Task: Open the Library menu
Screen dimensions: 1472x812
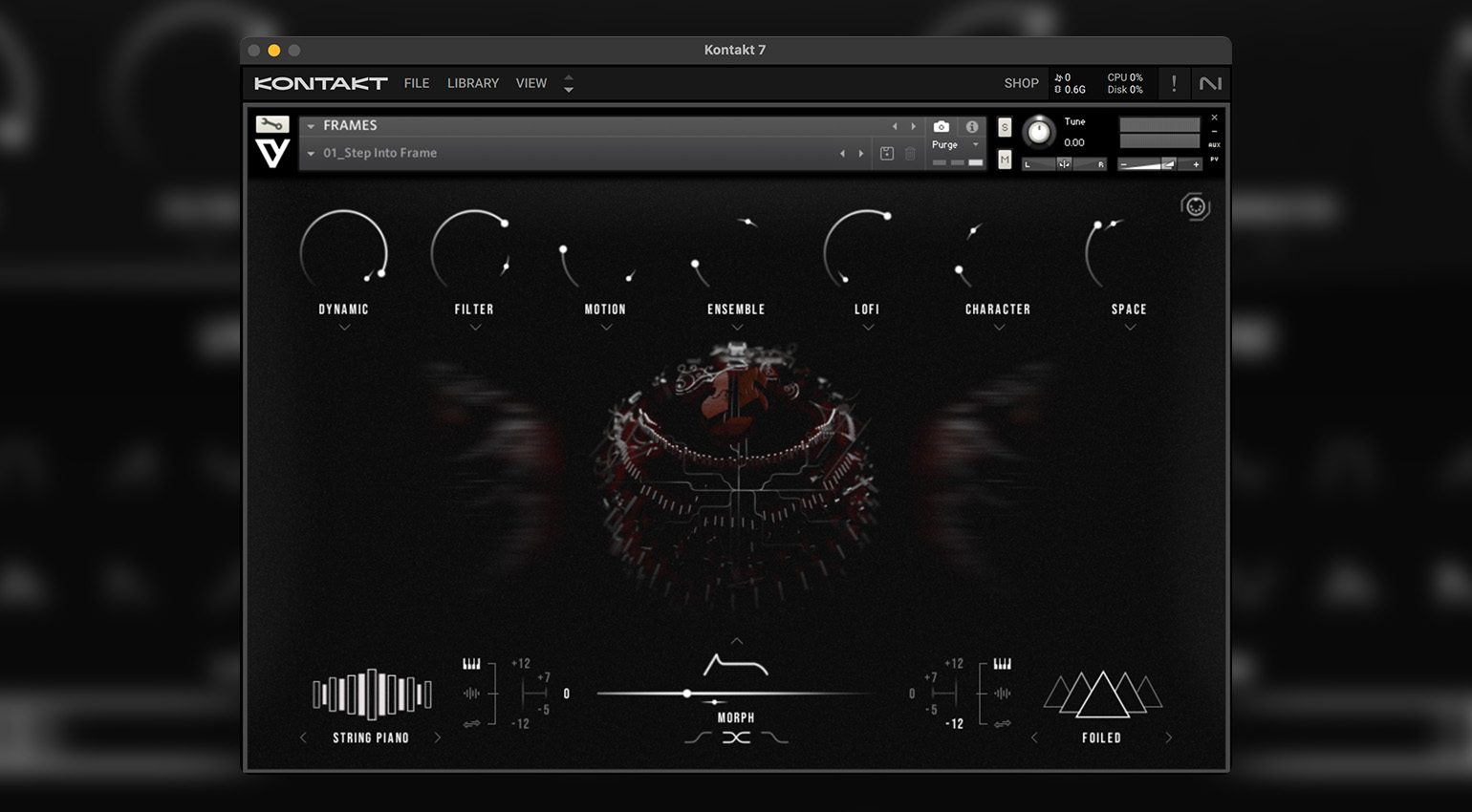Action: pos(473,83)
